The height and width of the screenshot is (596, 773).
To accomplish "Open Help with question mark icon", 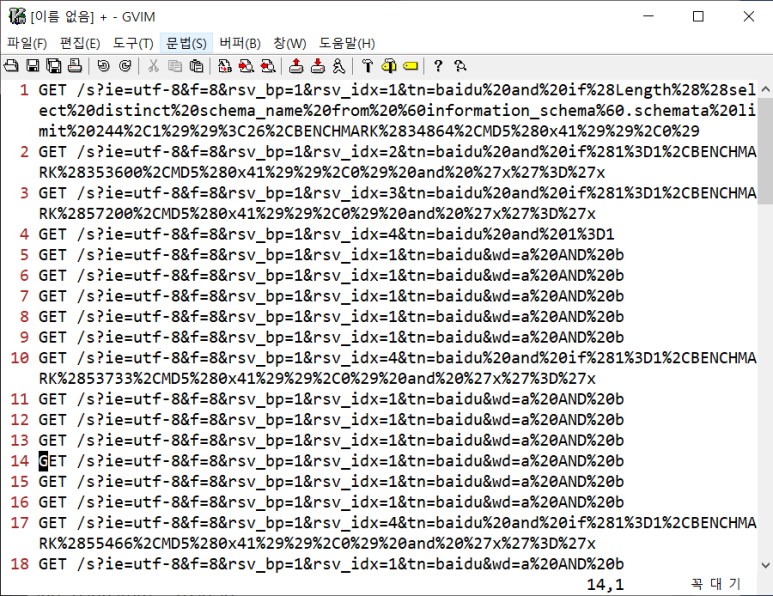I will coord(438,66).
